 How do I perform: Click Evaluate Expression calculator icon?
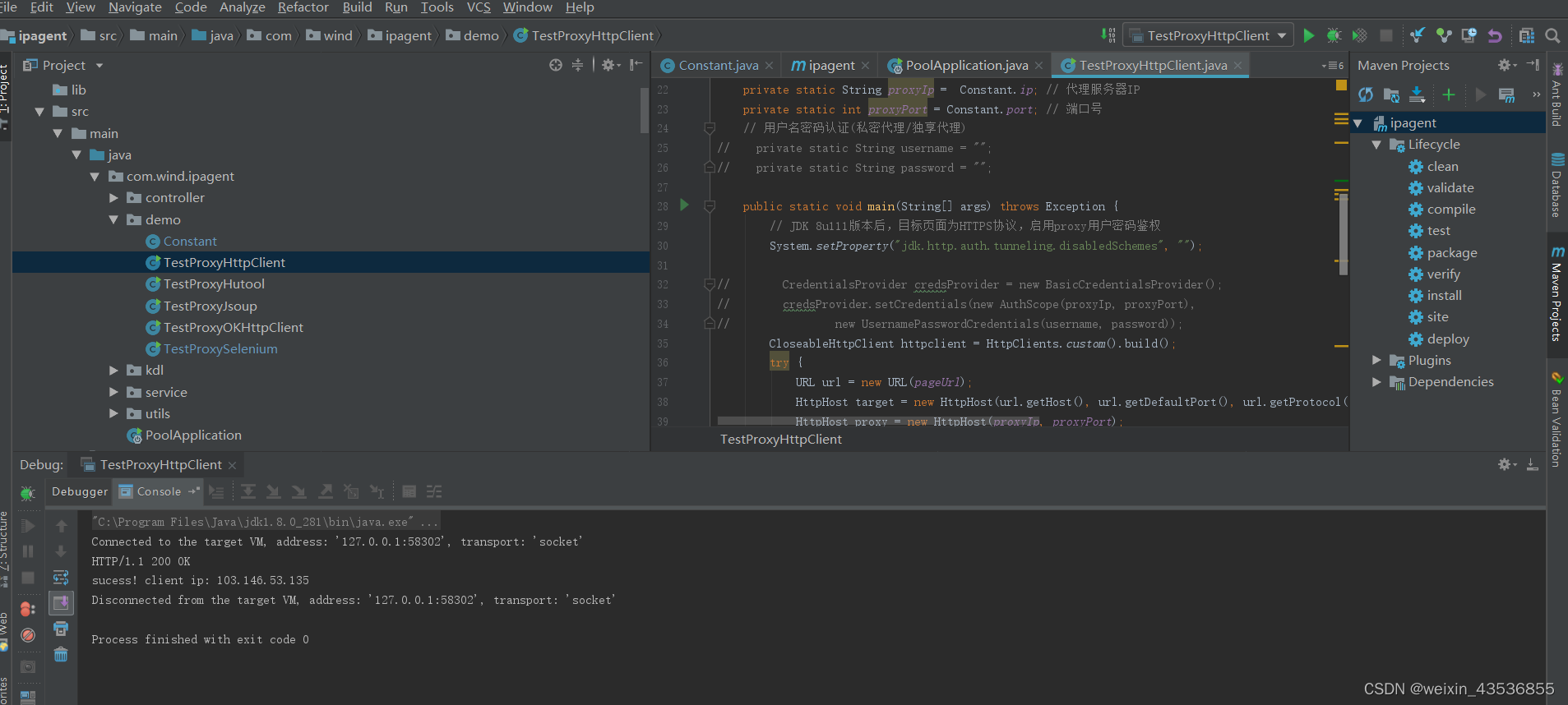(x=409, y=491)
